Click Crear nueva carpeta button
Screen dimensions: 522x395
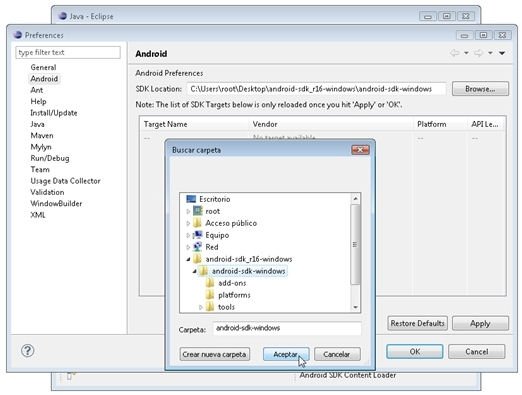click(x=214, y=354)
